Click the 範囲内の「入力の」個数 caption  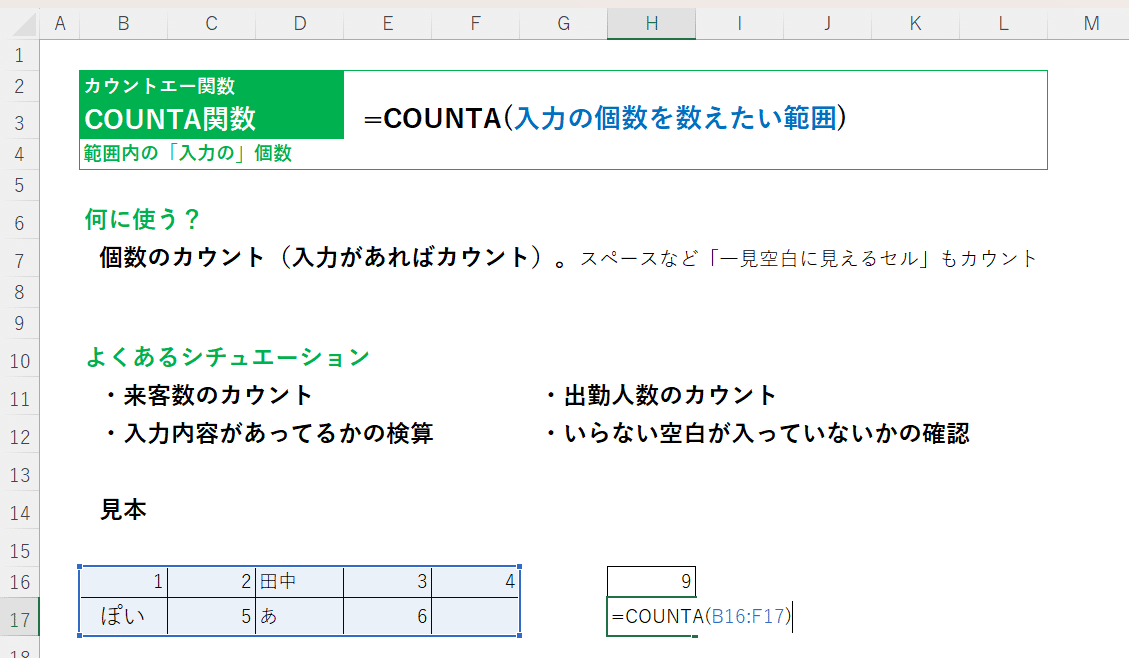coord(187,153)
